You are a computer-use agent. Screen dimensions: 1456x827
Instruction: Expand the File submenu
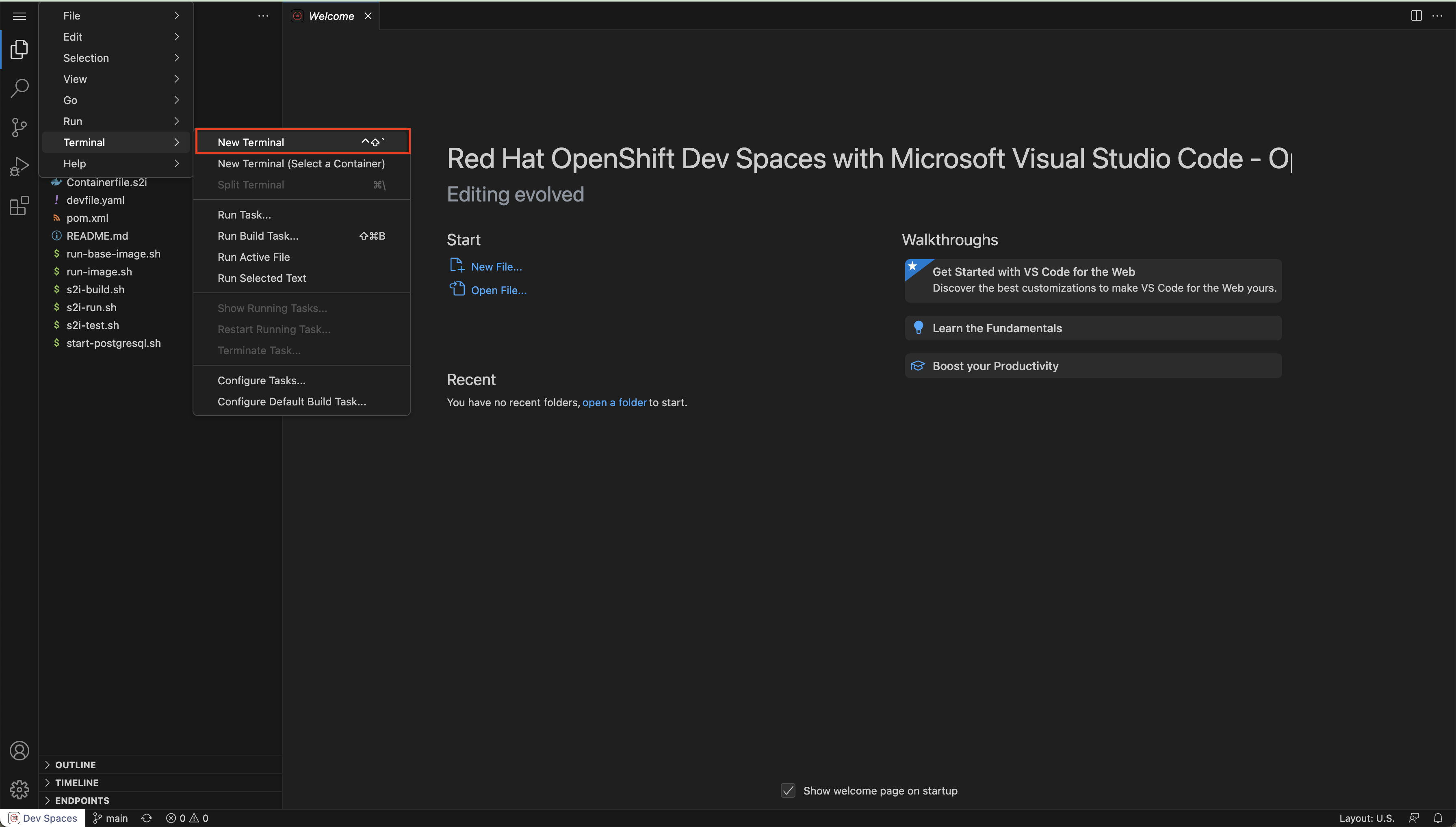pyautogui.click(x=117, y=16)
